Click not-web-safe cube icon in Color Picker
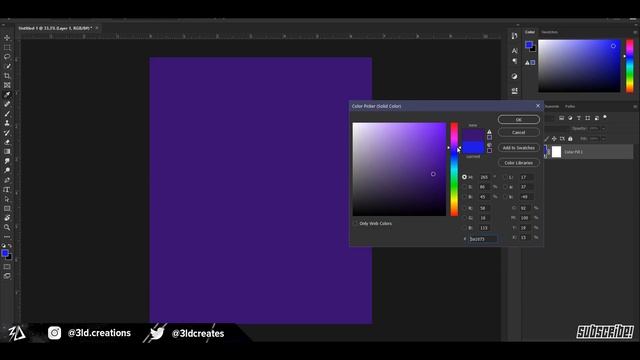The height and width of the screenshot is (360, 640). [489, 145]
